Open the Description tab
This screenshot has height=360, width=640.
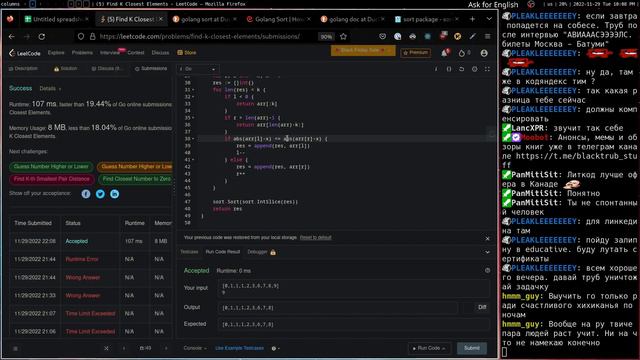coord(23,69)
